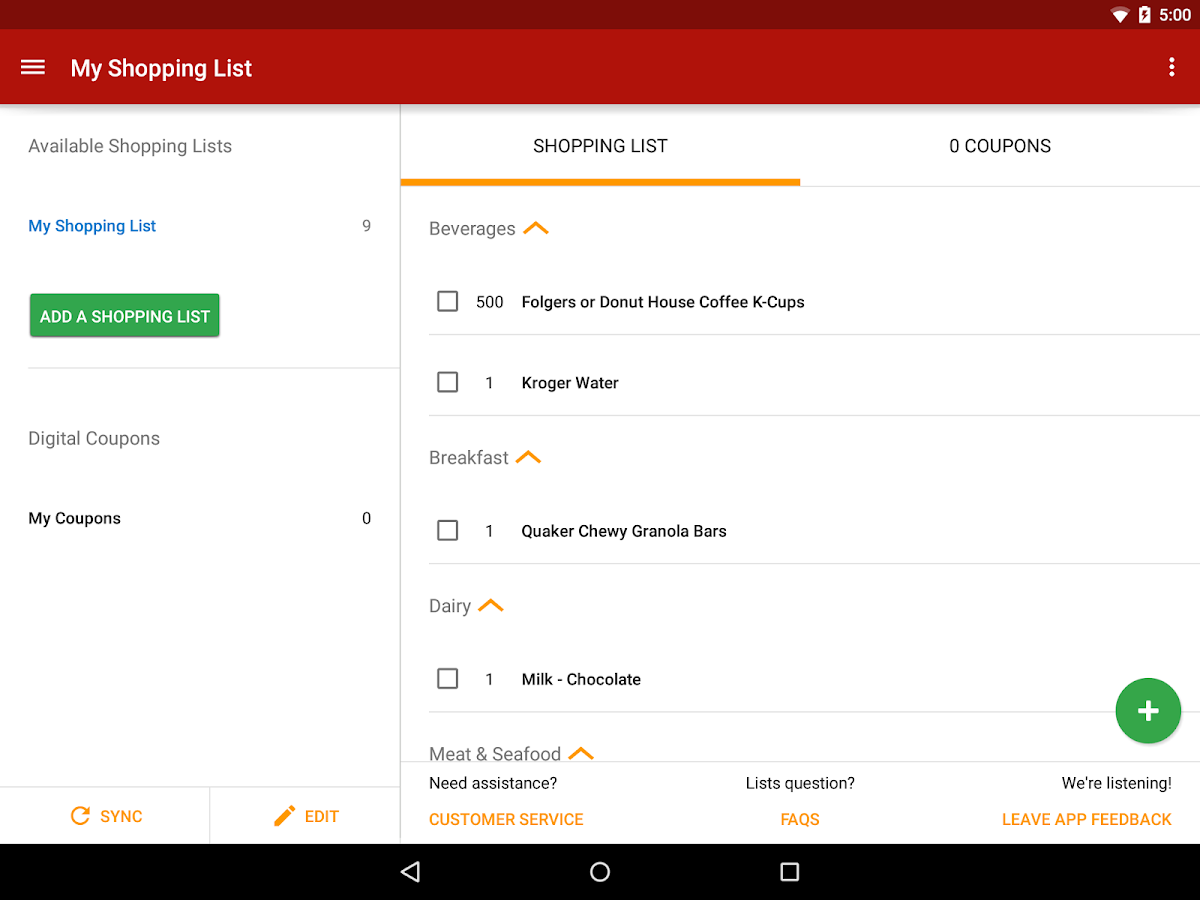
Task: Check off Kroger Water item
Action: point(447,382)
